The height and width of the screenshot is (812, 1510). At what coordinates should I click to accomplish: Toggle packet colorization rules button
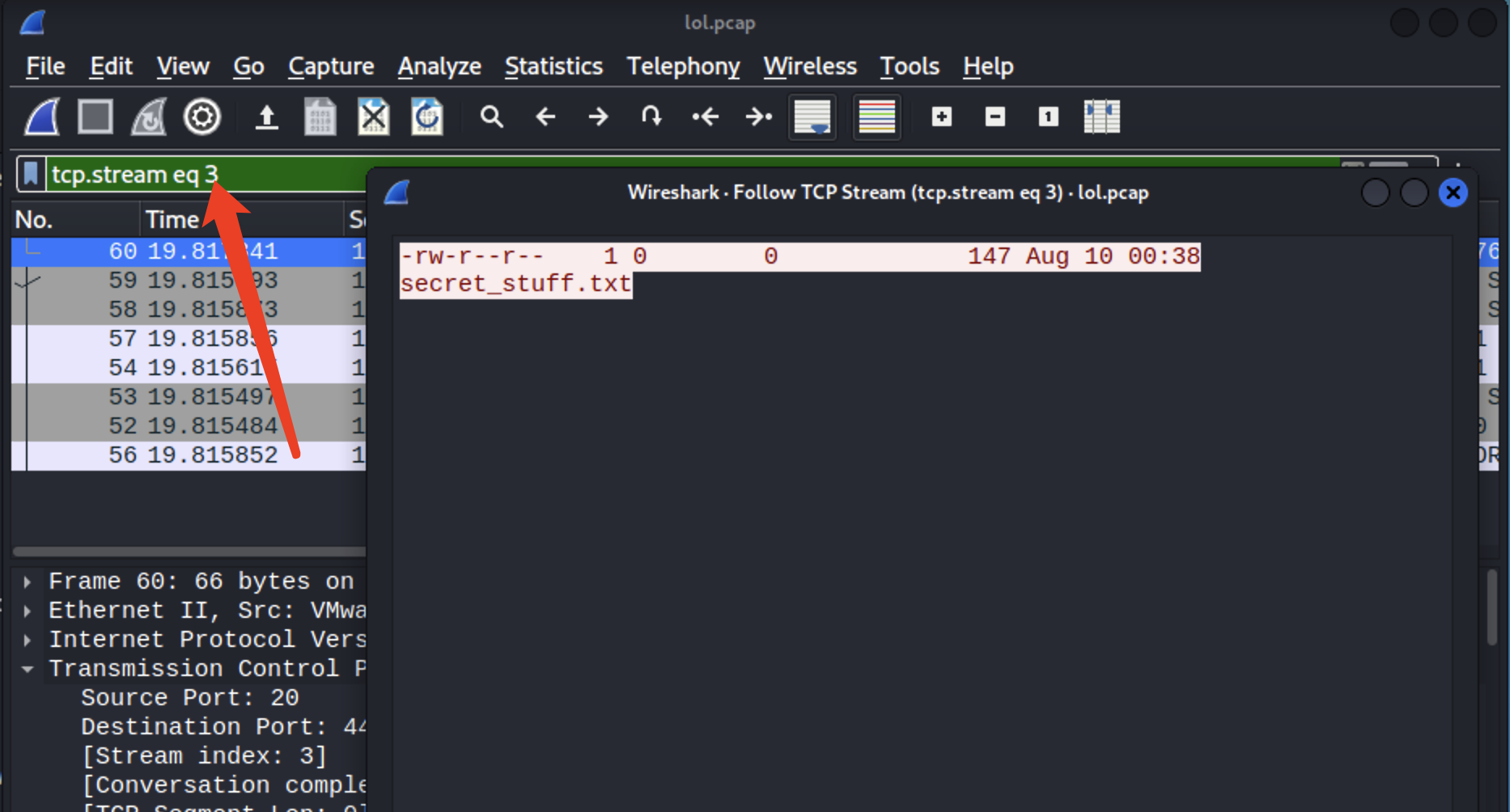(876, 117)
